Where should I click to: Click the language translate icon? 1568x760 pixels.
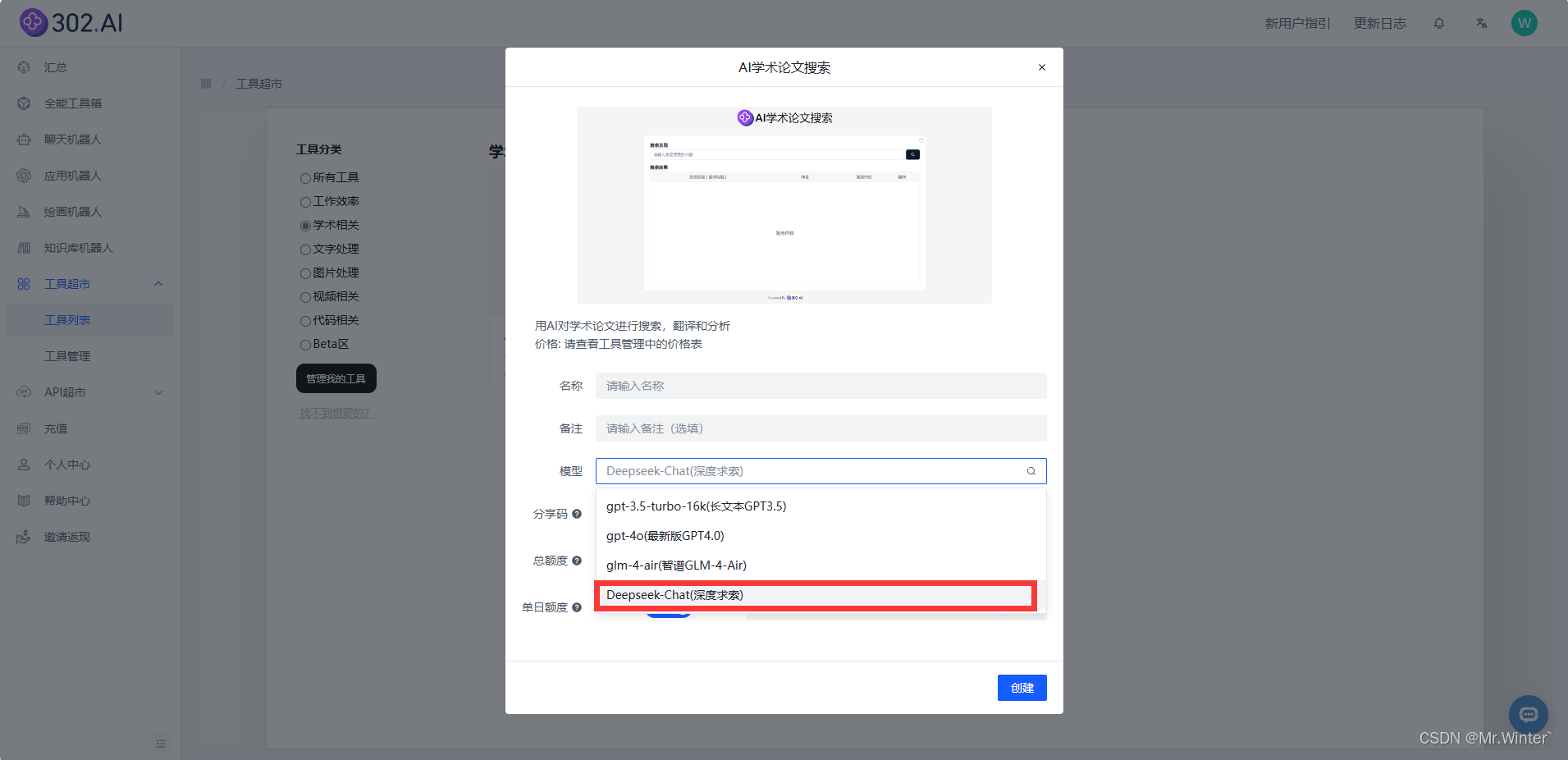click(x=1482, y=23)
